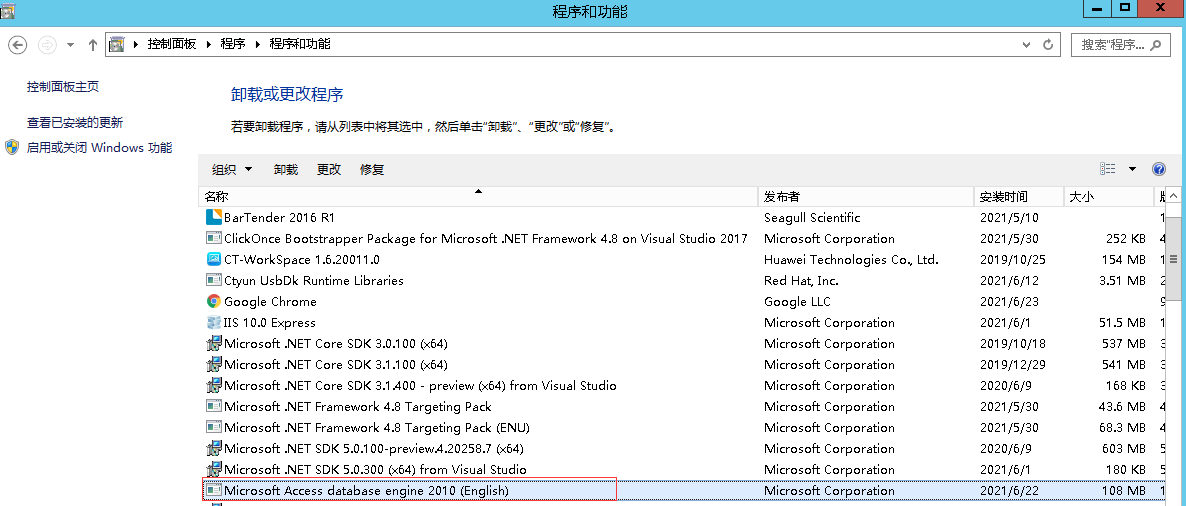Viewport: 1186px width, 506px height.
Task: Expand the 组织 dropdown menu
Action: click(232, 169)
